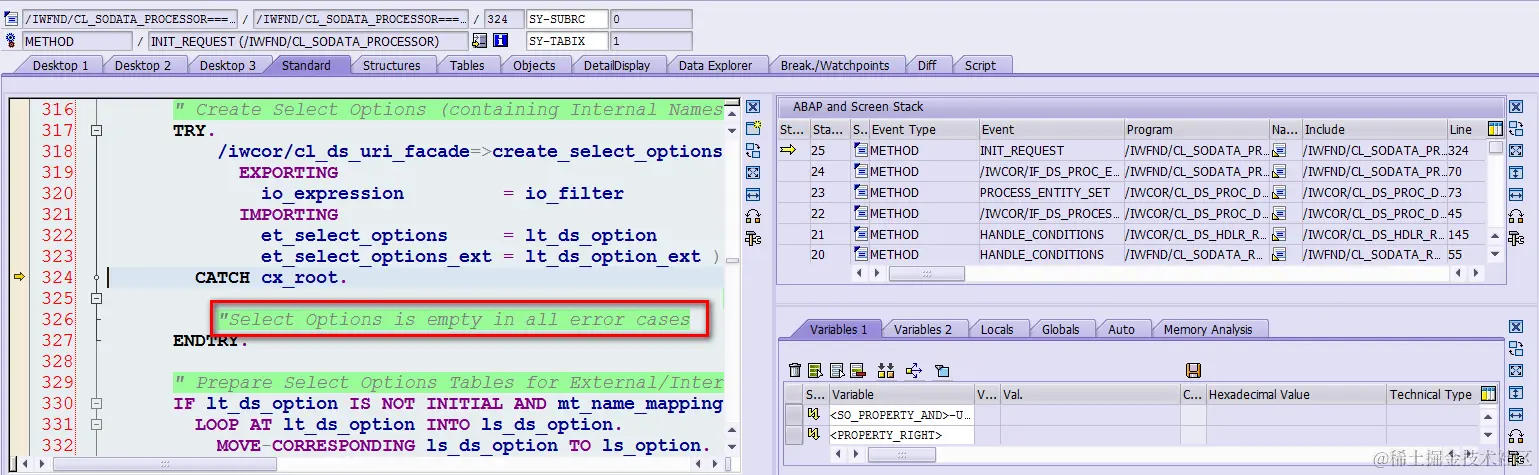The image size is (1539, 475).
Task: Close the ABAP and Screen Stack tool
Action: pos(1515,107)
